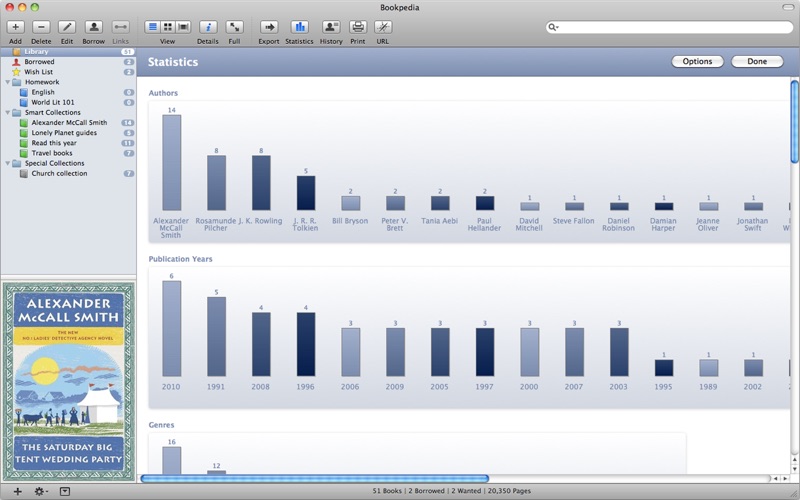Select the Lonely Planet guides collection
Image resolution: width=800 pixels, height=500 pixels.
(x=64, y=133)
